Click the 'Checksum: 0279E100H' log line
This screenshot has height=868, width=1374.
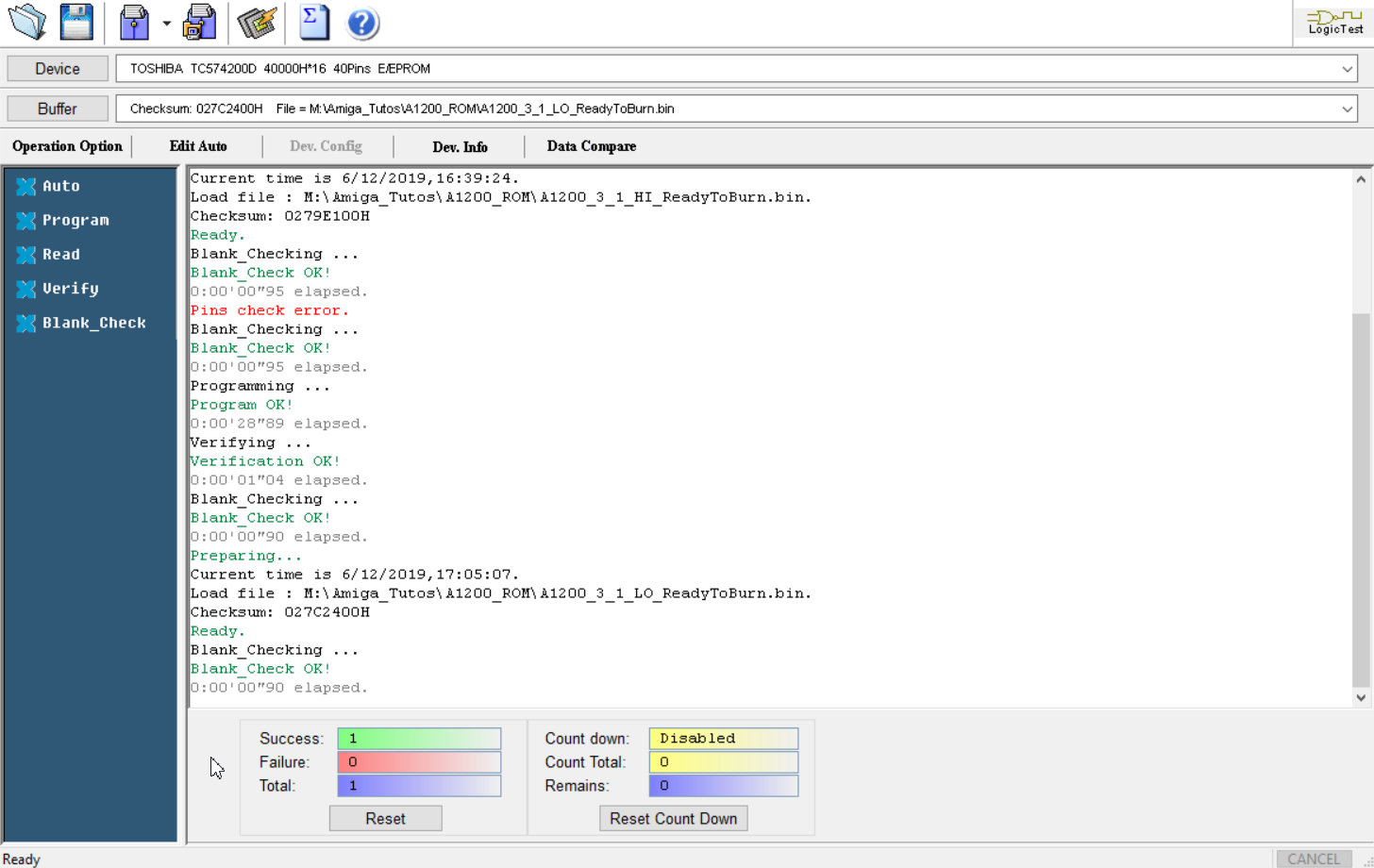point(280,216)
